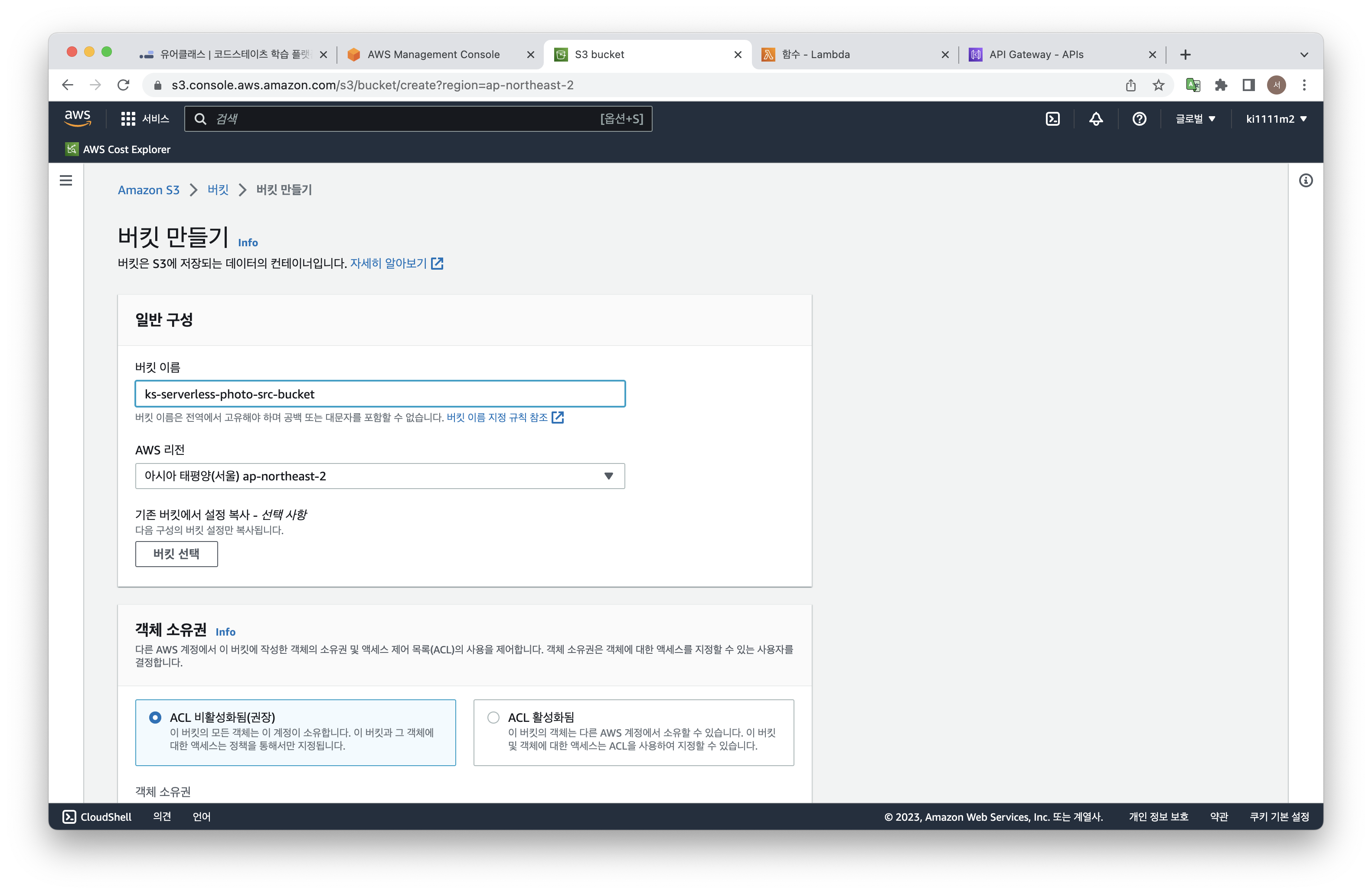
Task: Close the 함수 - Lambda tab
Action: click(945, 55)
